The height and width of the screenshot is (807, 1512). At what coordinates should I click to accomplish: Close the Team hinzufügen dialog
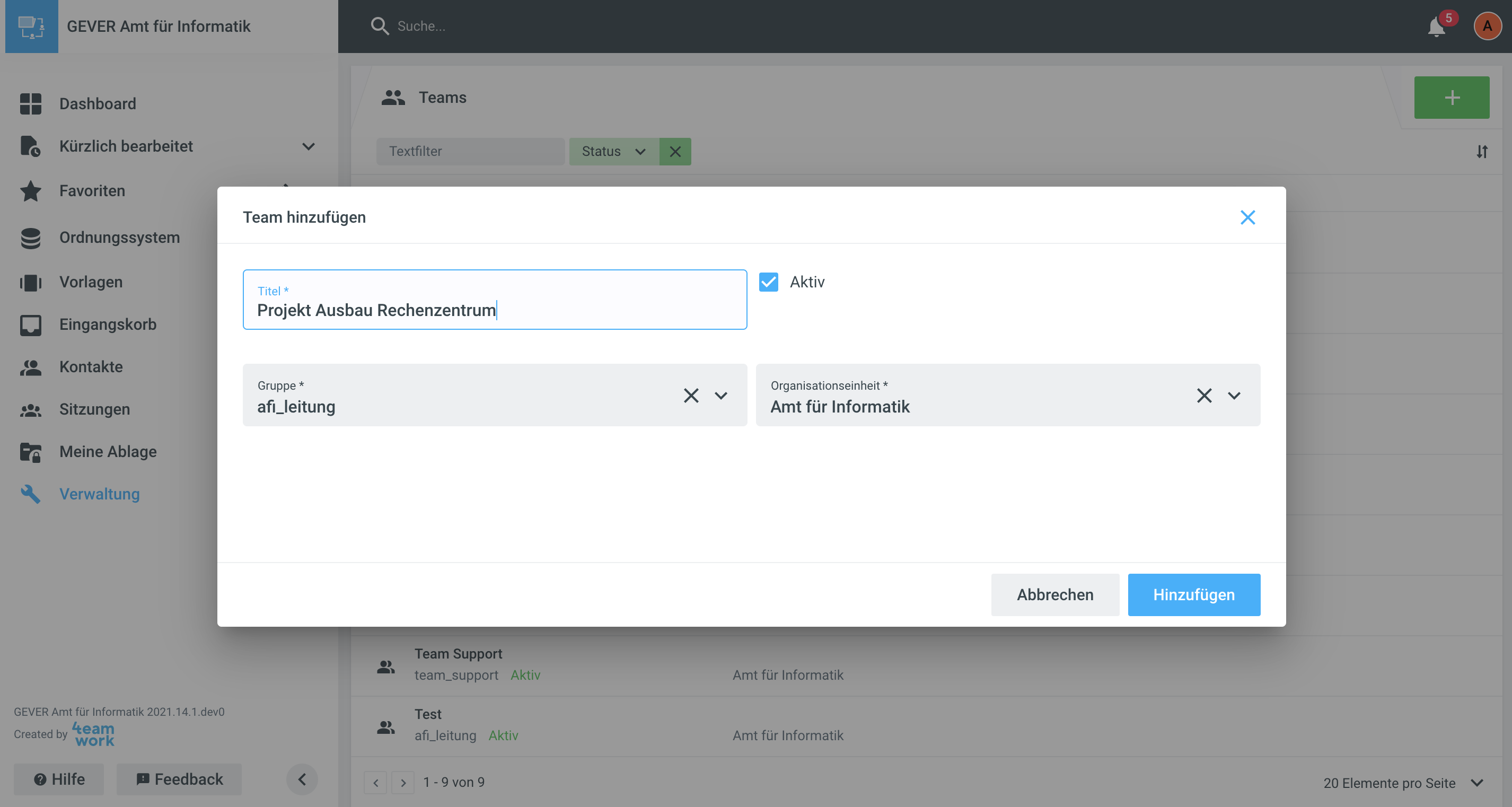pyautogui.click(x=1247, y=218)
